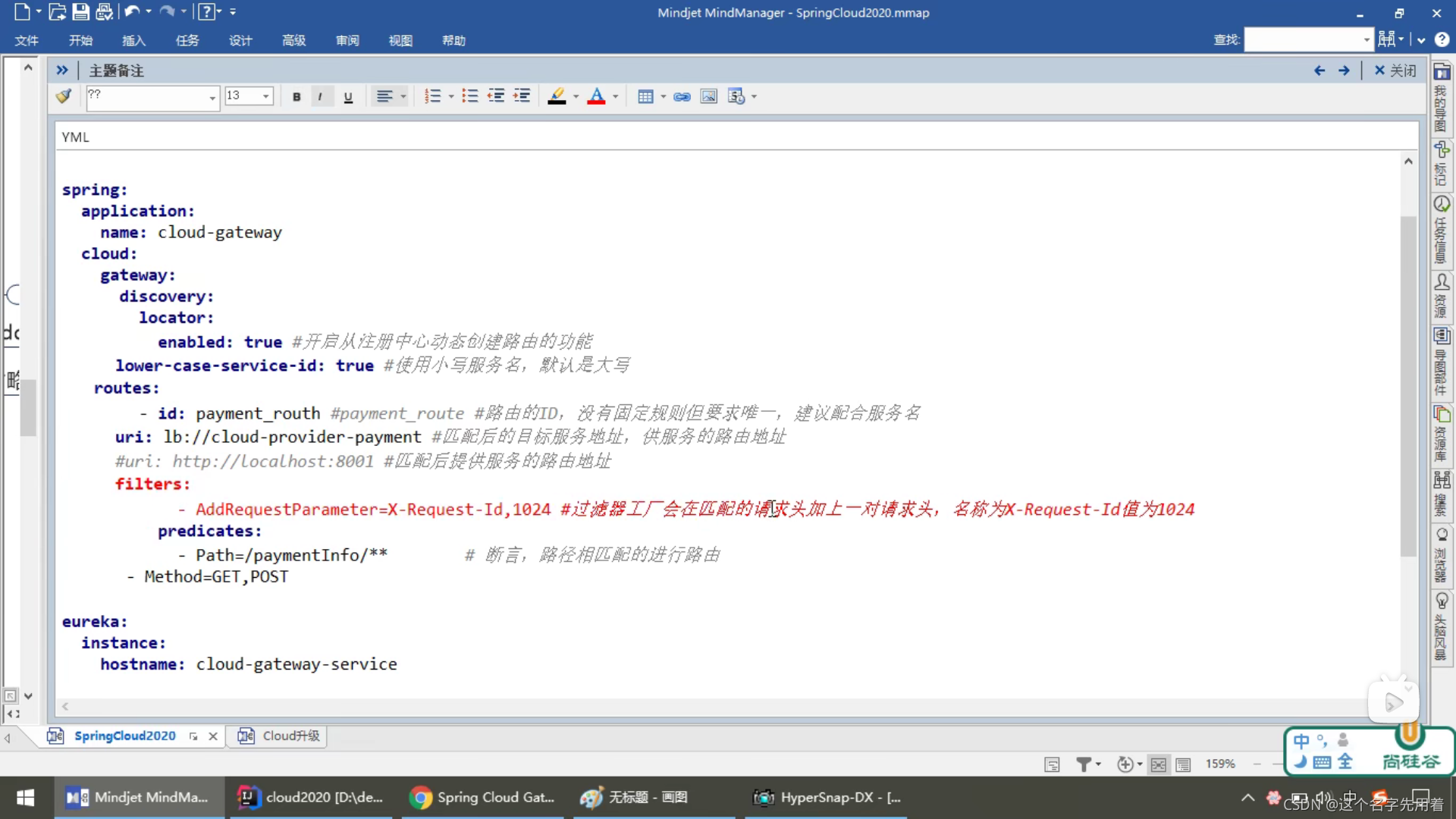1456x819 pixels.
Task: Scroll down in the YML content area
Action: pos(1408,695)
